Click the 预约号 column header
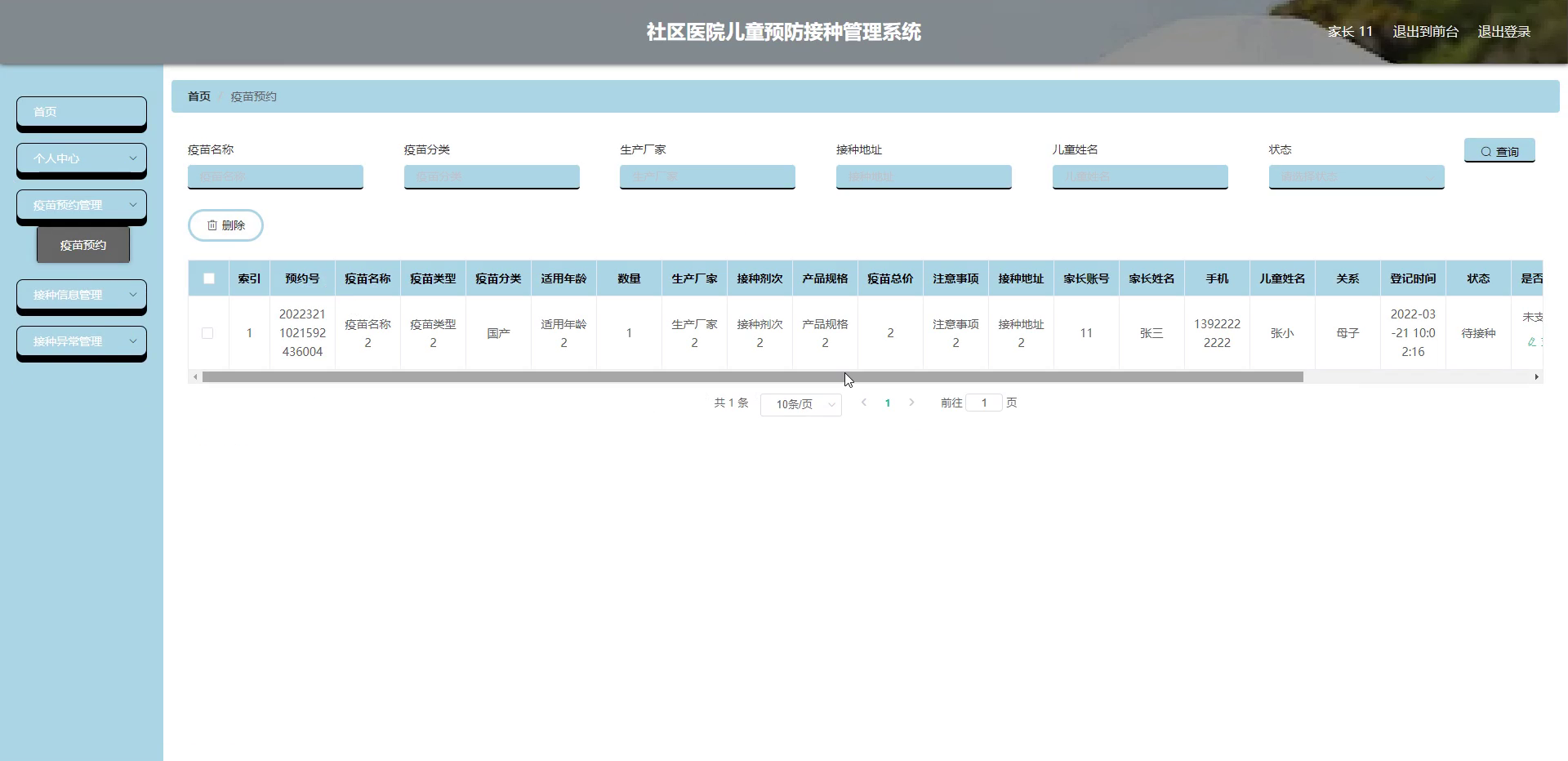The image size is (1568, 761). [x=302, y=278]
